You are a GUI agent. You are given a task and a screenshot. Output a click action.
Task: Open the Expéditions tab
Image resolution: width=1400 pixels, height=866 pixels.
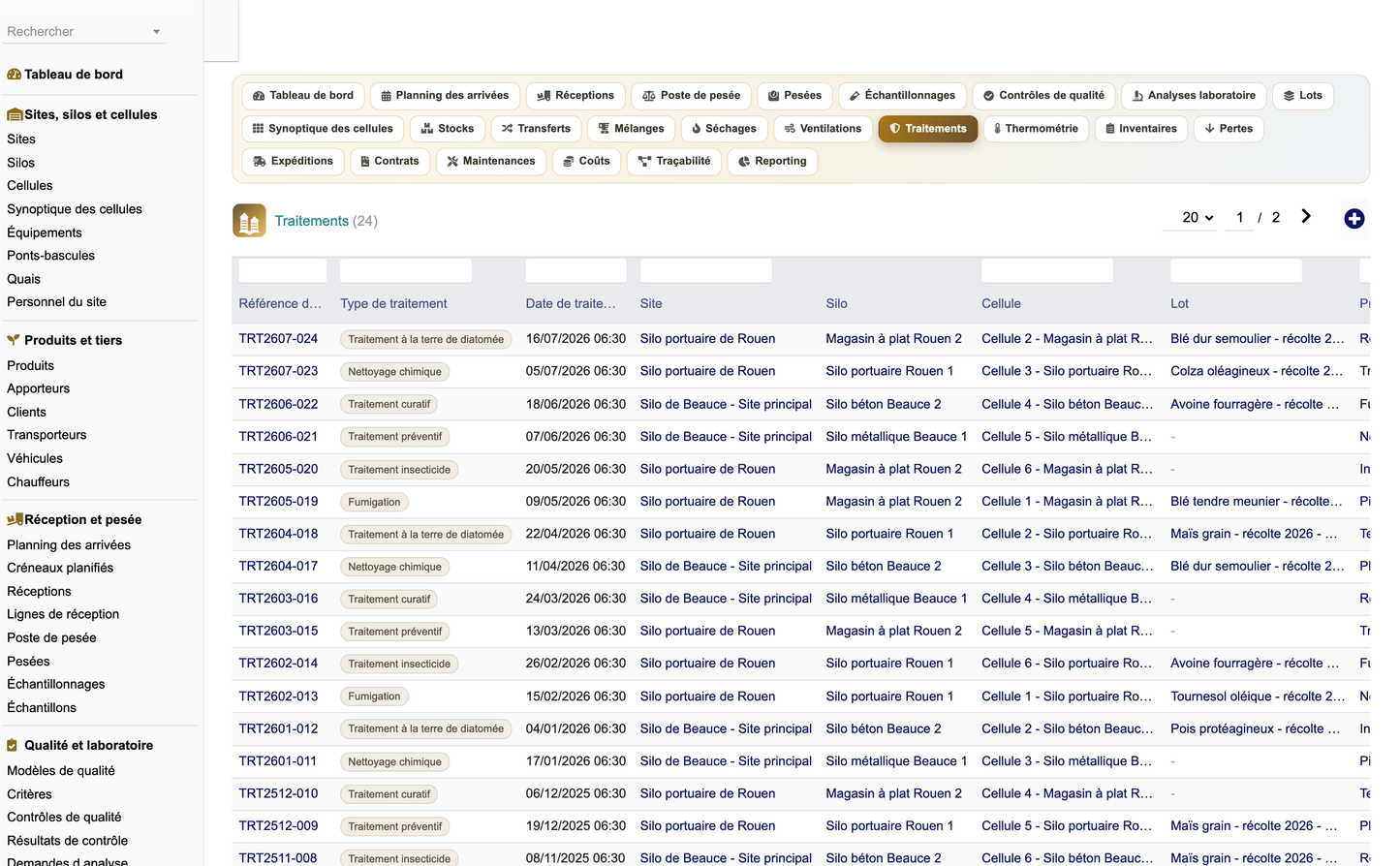[x=293, y=162]
